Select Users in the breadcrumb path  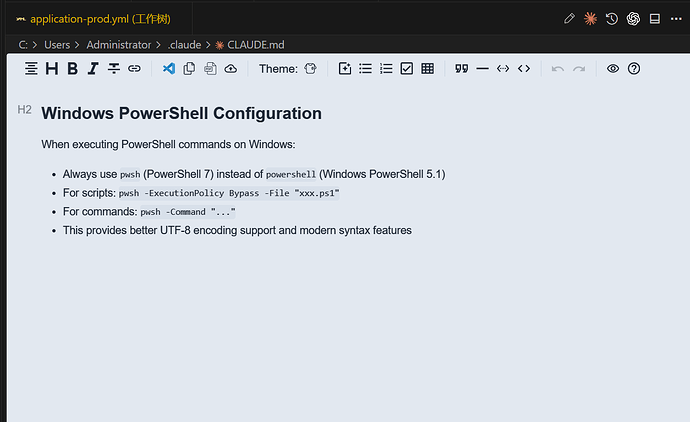point(57,45)
